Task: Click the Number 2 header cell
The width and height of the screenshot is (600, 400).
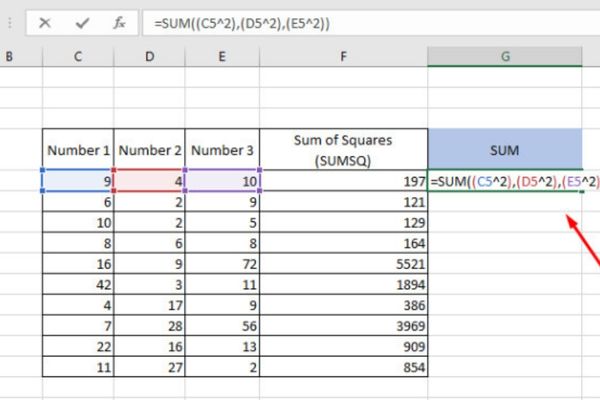Action: point(149,150)
